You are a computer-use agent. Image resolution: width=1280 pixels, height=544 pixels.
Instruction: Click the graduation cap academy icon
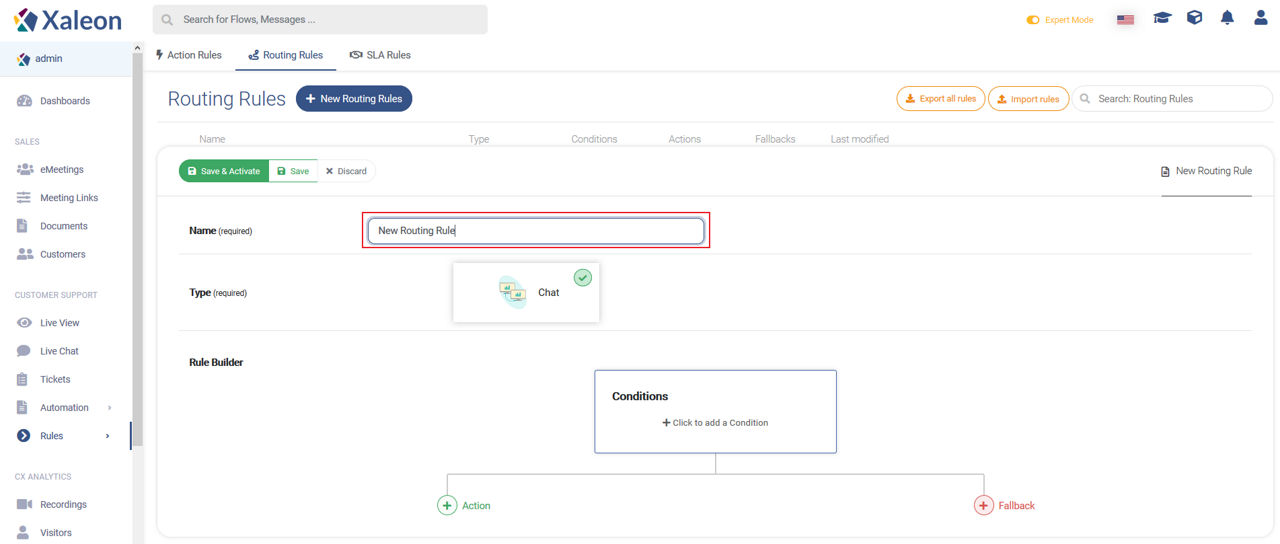(1161, 18)
